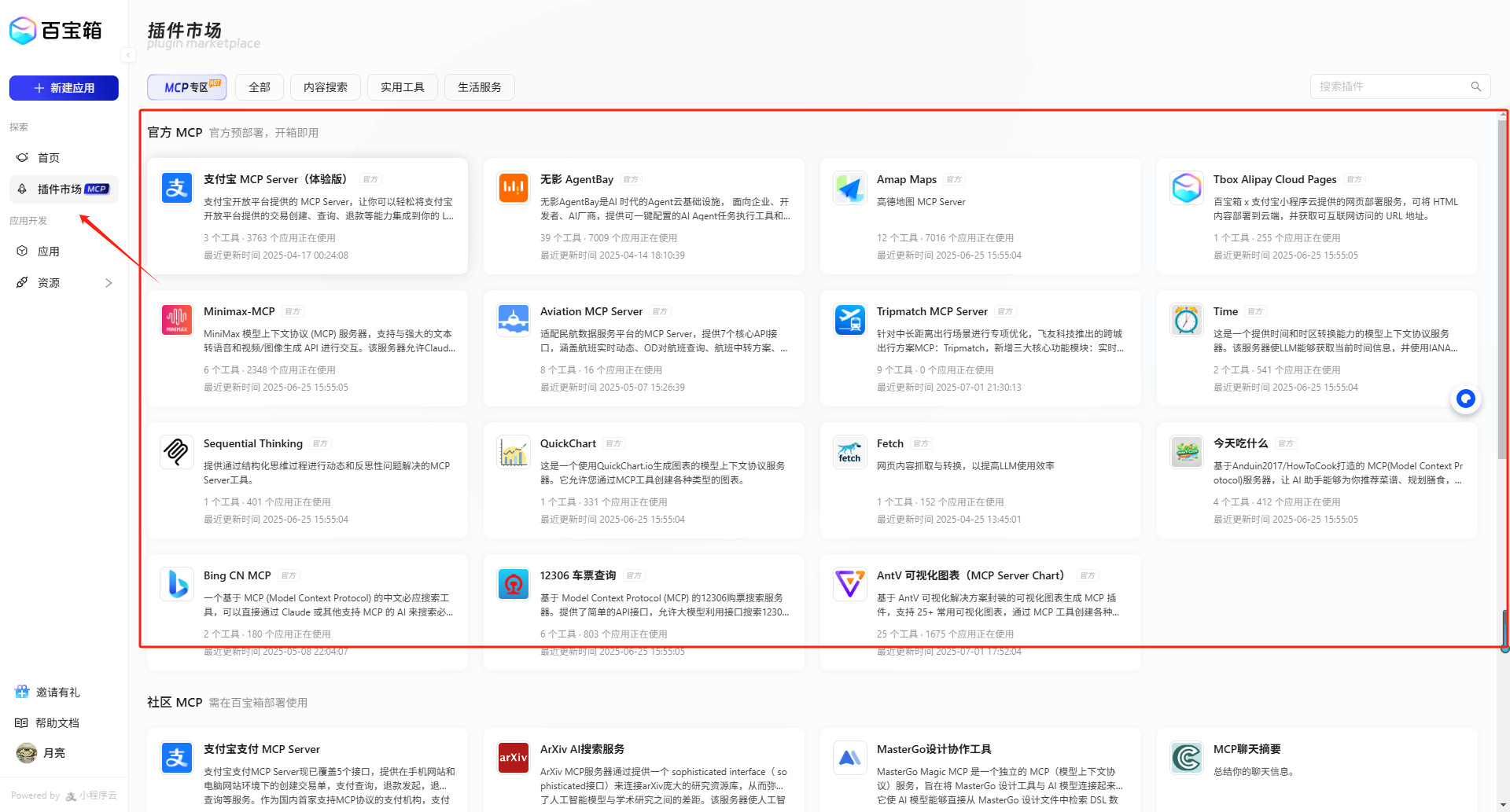Screen dimensions: 1510x812
Task: Click the Sequential Thinking plugin icon
Action: coord(177,452)
